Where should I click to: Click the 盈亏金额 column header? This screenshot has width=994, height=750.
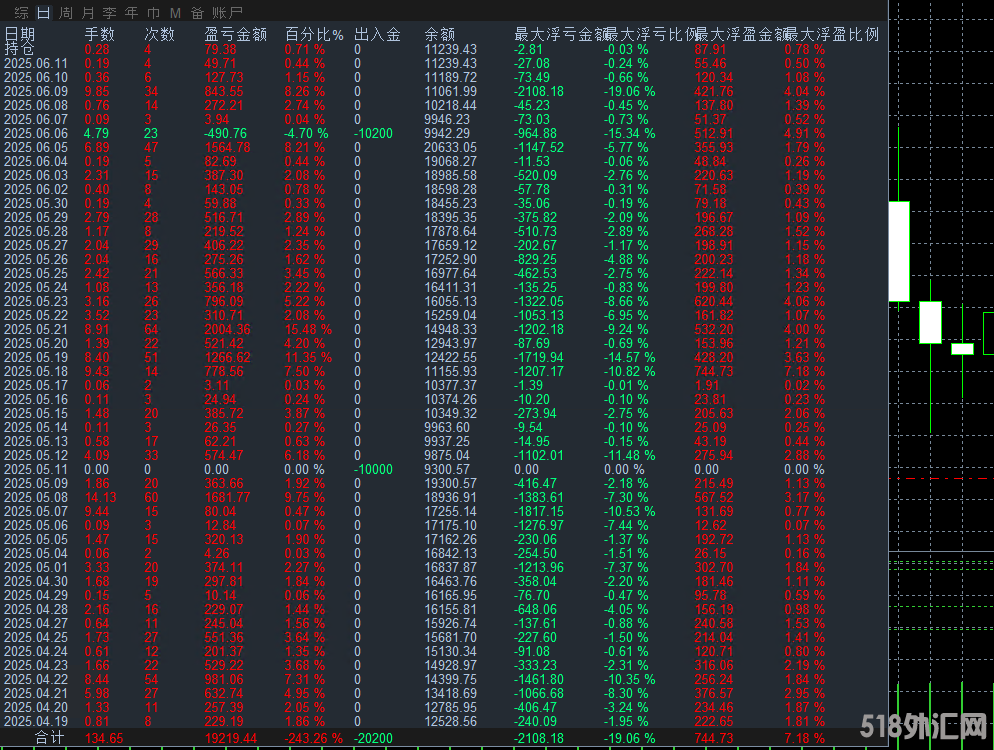[x=235, y=35]
